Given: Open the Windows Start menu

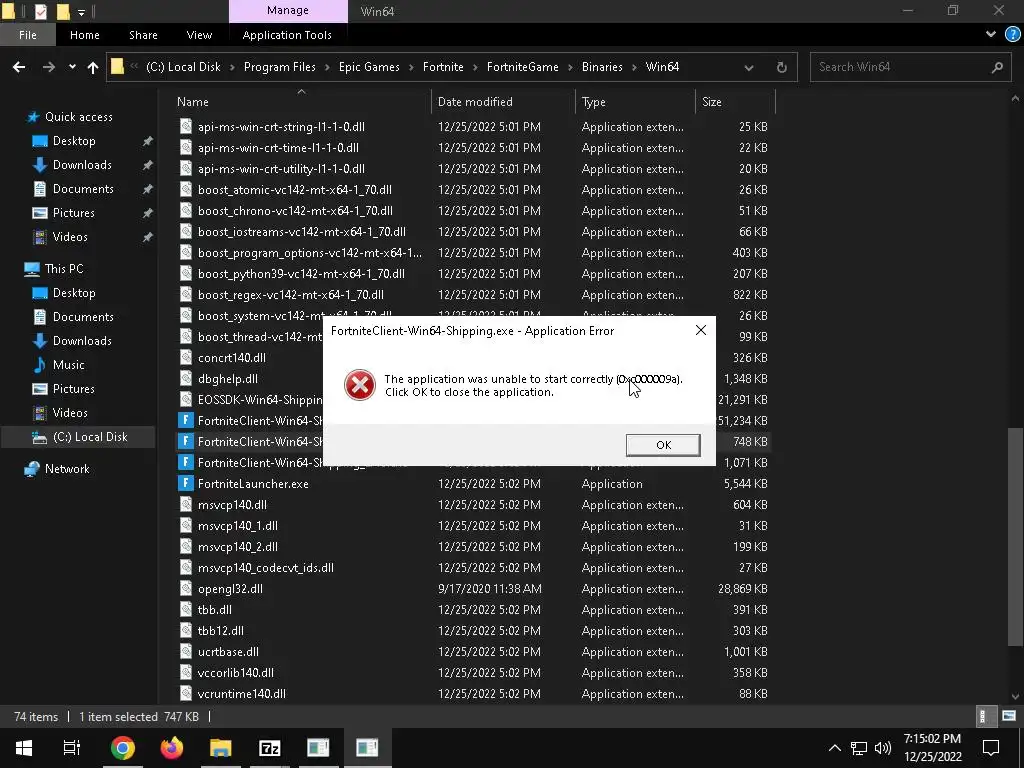Looking at the screenshot, I should click(x=24, y=748).
